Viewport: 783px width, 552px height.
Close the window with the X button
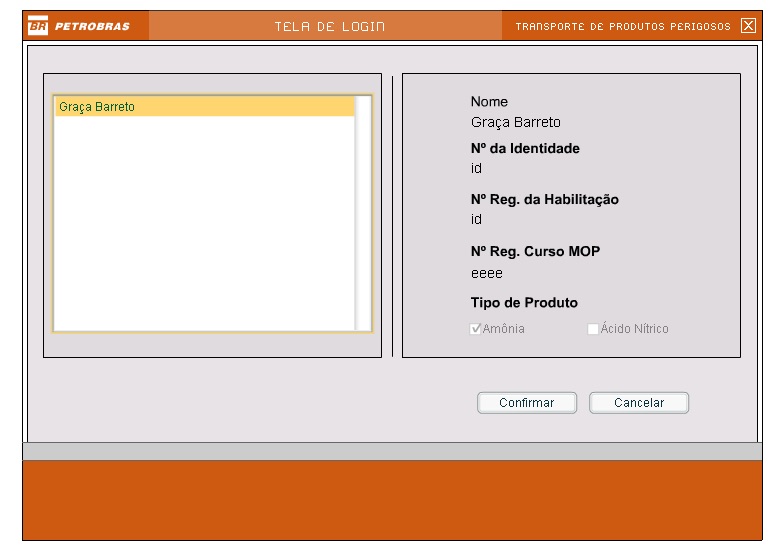pos(747,25)
